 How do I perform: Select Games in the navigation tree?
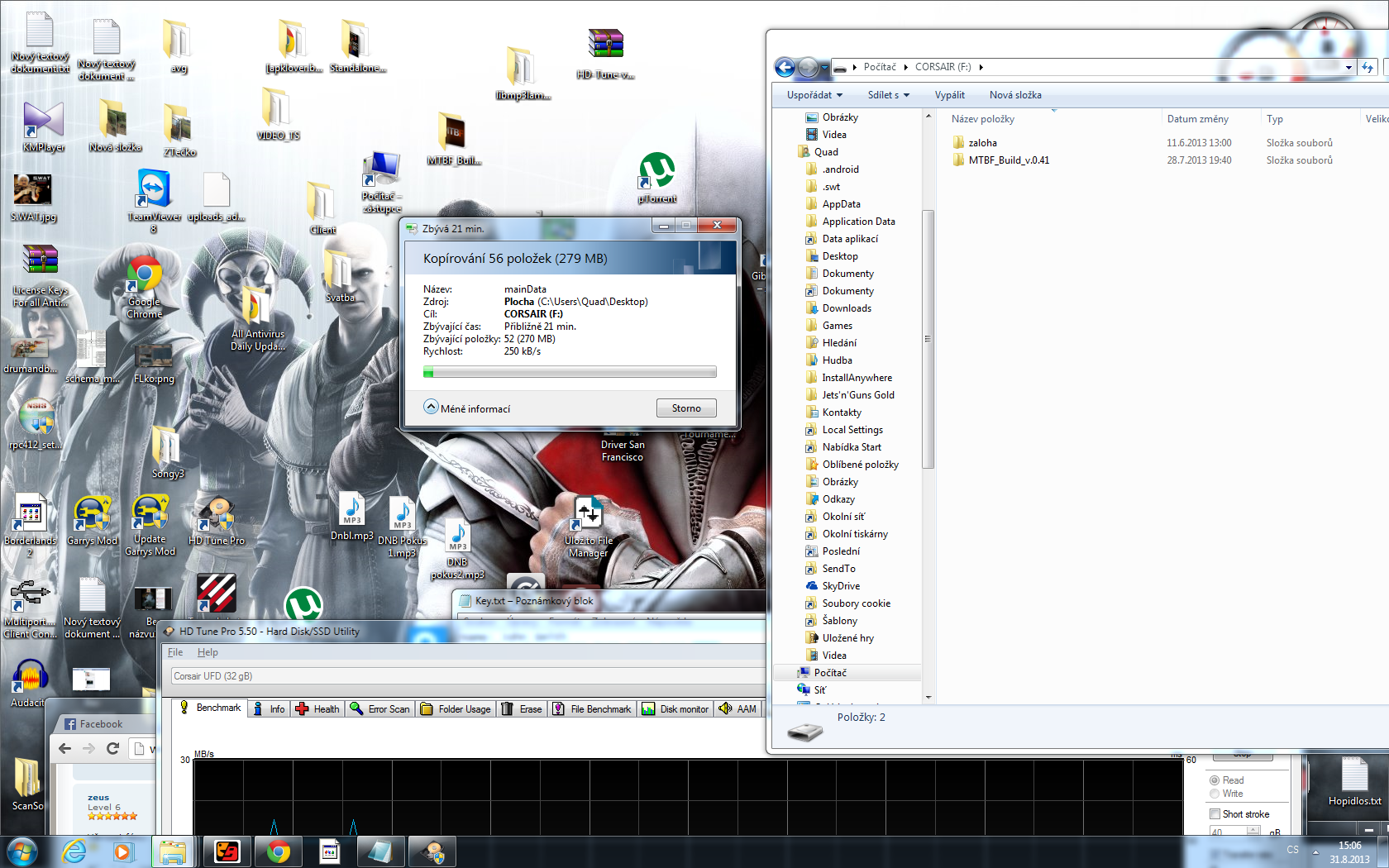pyautogui.click(x=837, y=326)
